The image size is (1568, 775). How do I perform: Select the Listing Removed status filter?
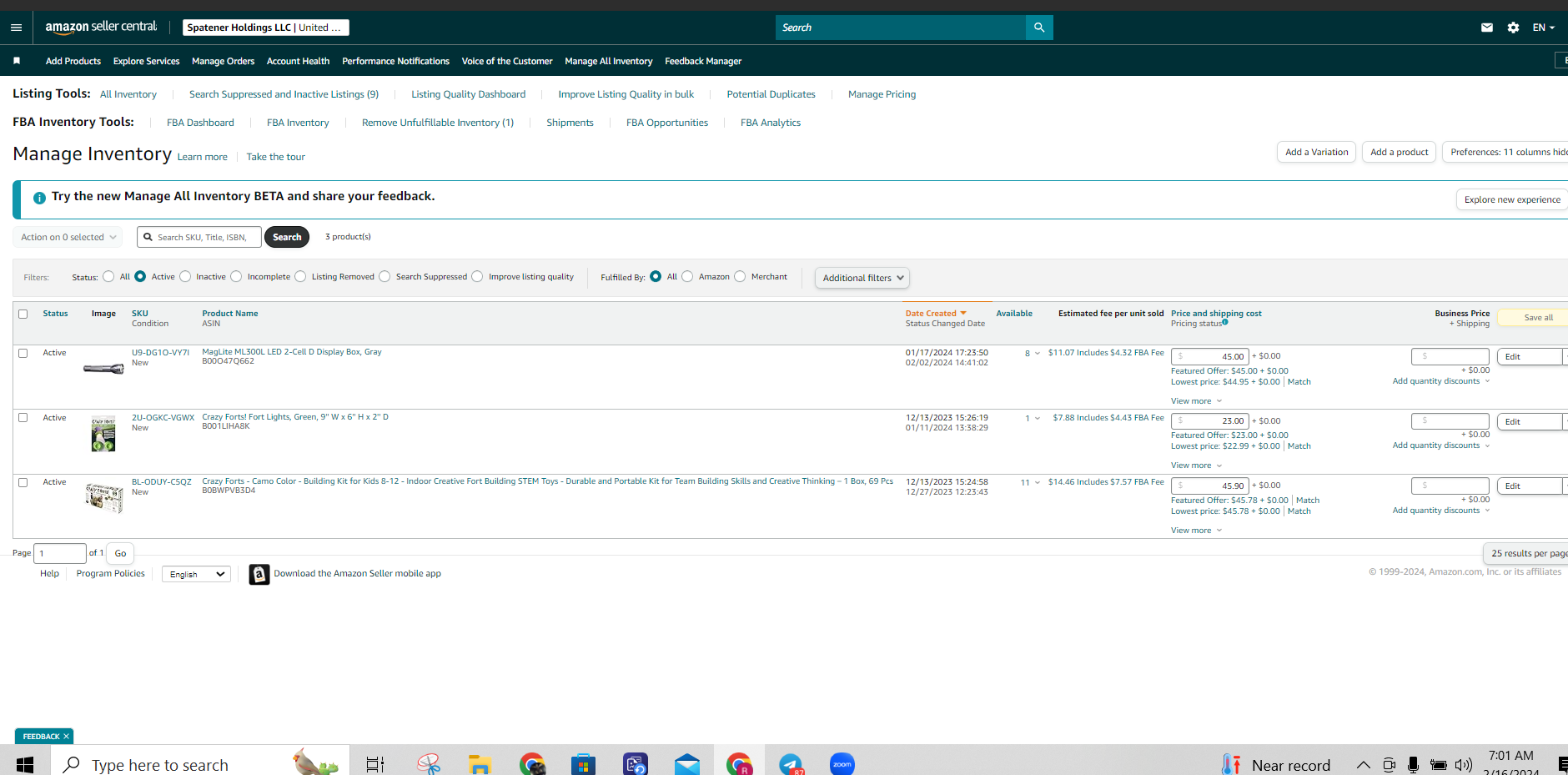(x=300, y=277)
